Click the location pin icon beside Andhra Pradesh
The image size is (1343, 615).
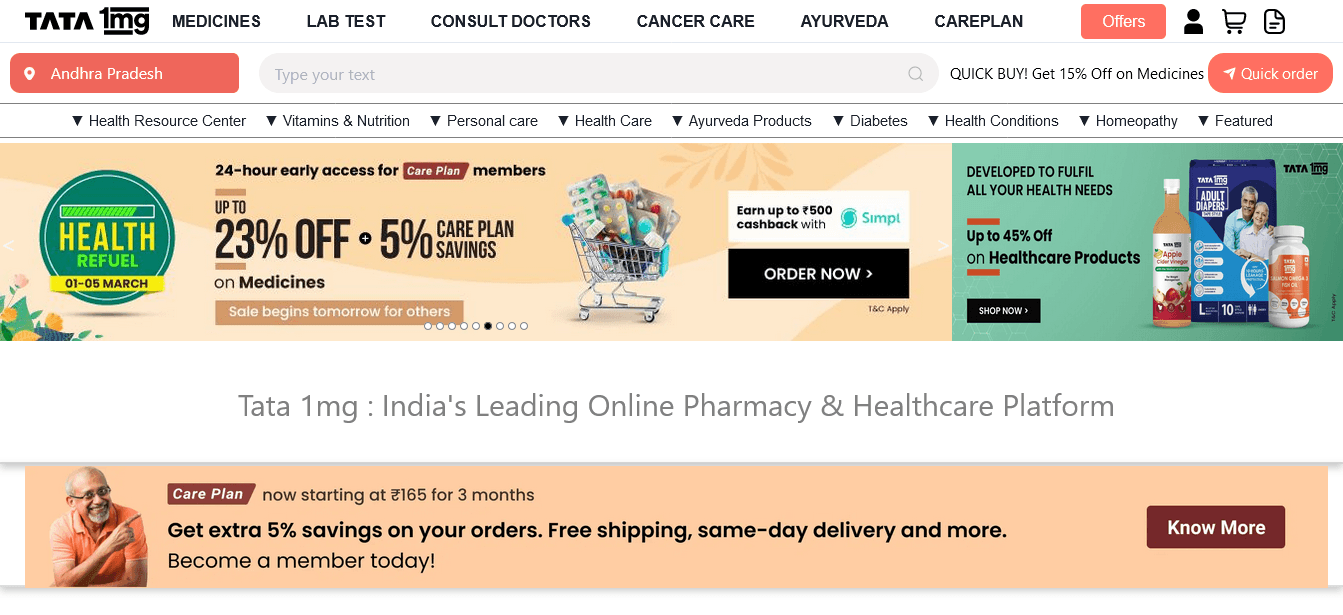pos(30,74)
